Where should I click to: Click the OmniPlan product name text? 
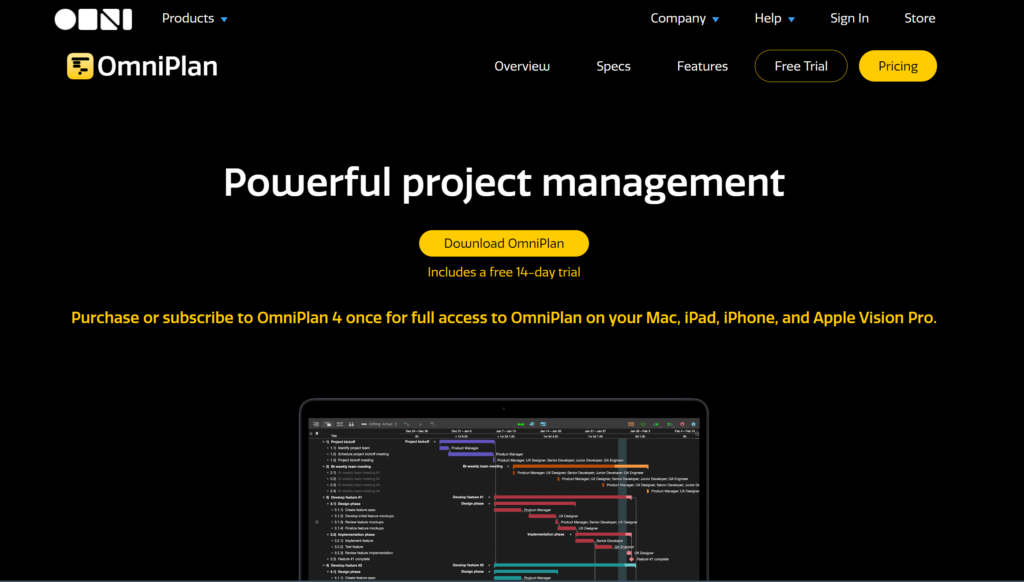click(x=157, y=66)
